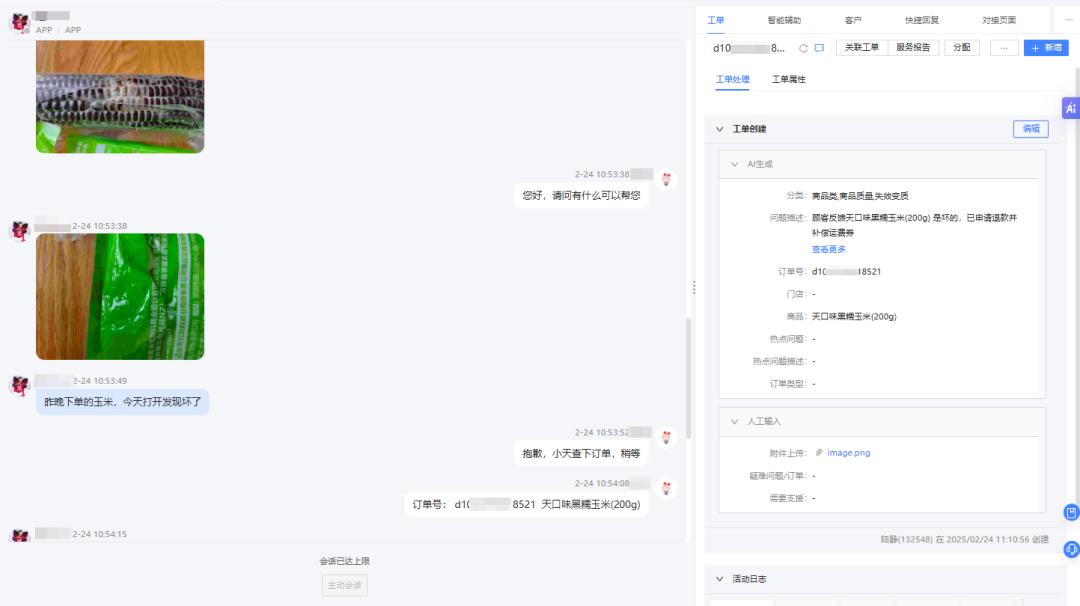Open the floating Ai assistant button
This screenshot has height=606, width=1080.
click(x=1070, y=108)
